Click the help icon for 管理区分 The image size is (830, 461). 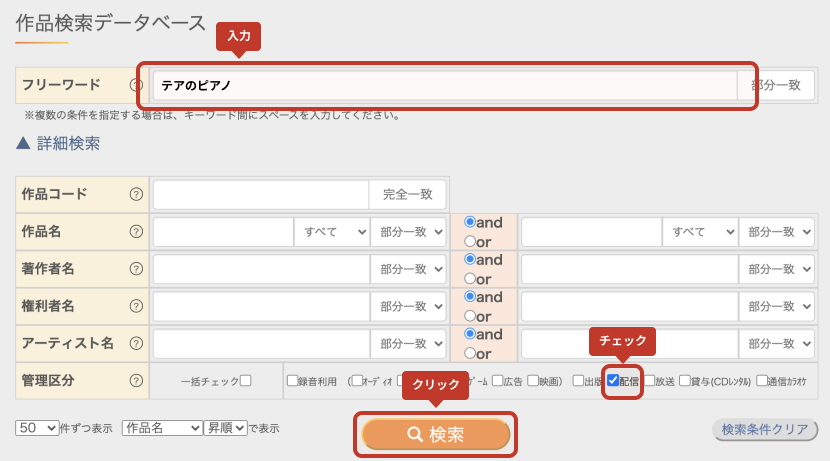pyautogui.click(x=136, y=380)
